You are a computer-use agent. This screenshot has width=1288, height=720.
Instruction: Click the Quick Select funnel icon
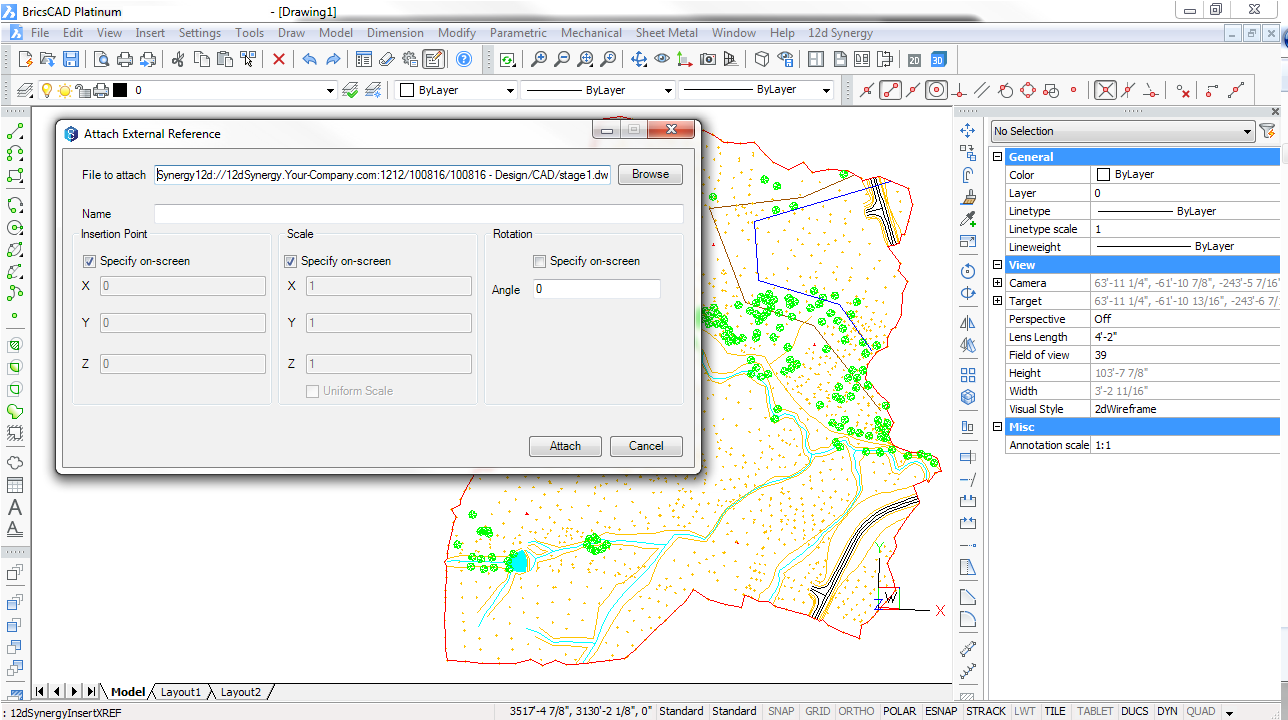coord(1267,131)
